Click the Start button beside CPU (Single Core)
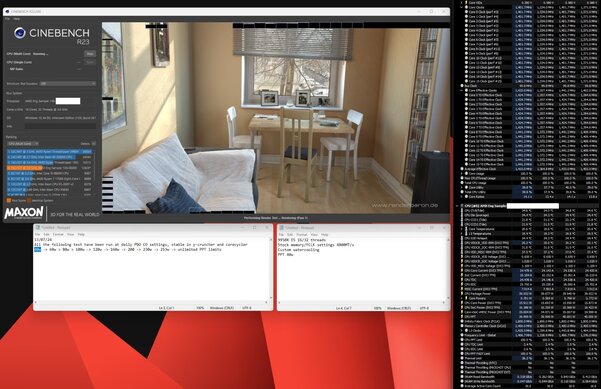601x389 pixels. (x=90, y=62)
